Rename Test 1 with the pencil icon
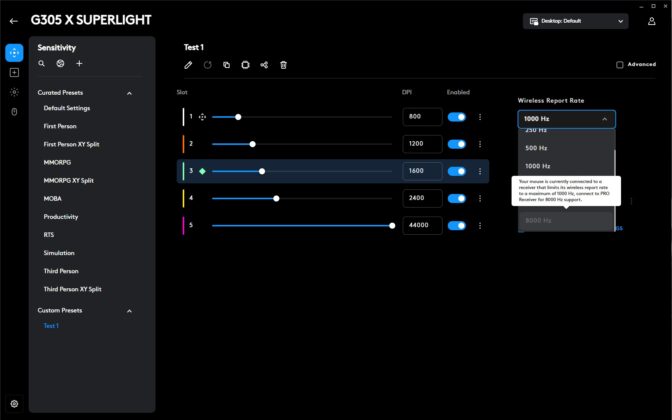 188,65
